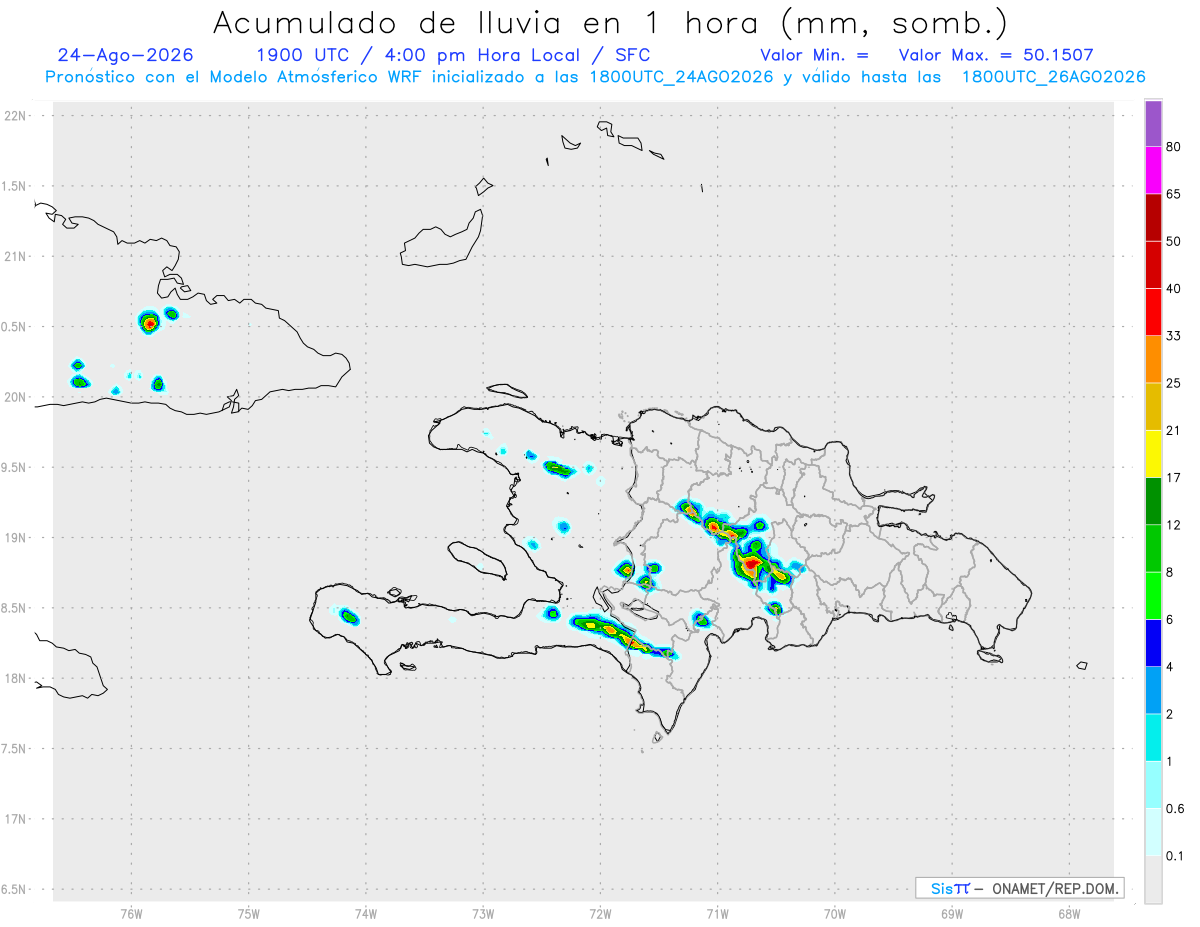Select the orange legend swatch between 25 and 33
The width and height of the screenshot is (1200, 927).
point(1153,359)
